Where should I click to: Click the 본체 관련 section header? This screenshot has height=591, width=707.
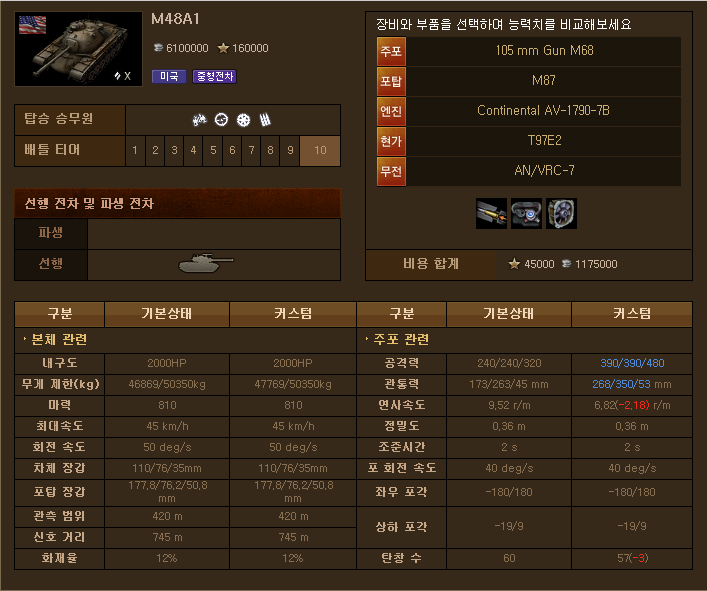[59, 339]
